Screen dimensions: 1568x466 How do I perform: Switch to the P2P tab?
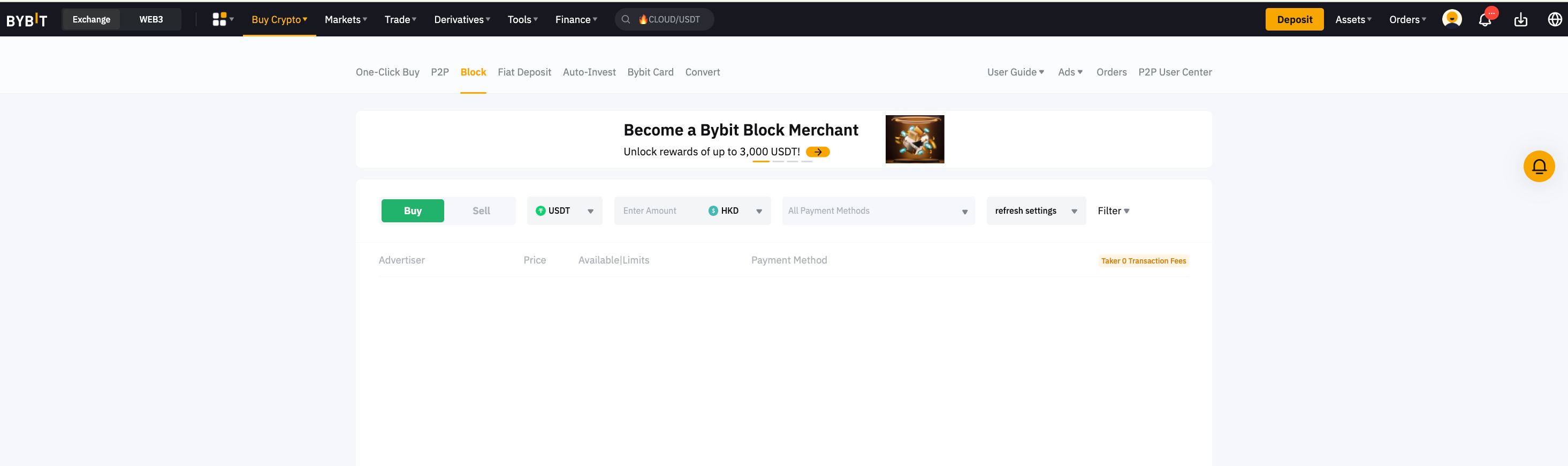pyautogui.click(x=439, y=72)
